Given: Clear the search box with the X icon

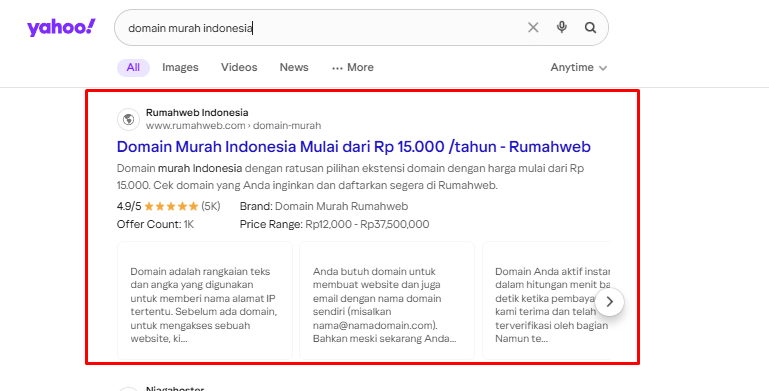Looking at the screenshot, I should tap(533, 27).
